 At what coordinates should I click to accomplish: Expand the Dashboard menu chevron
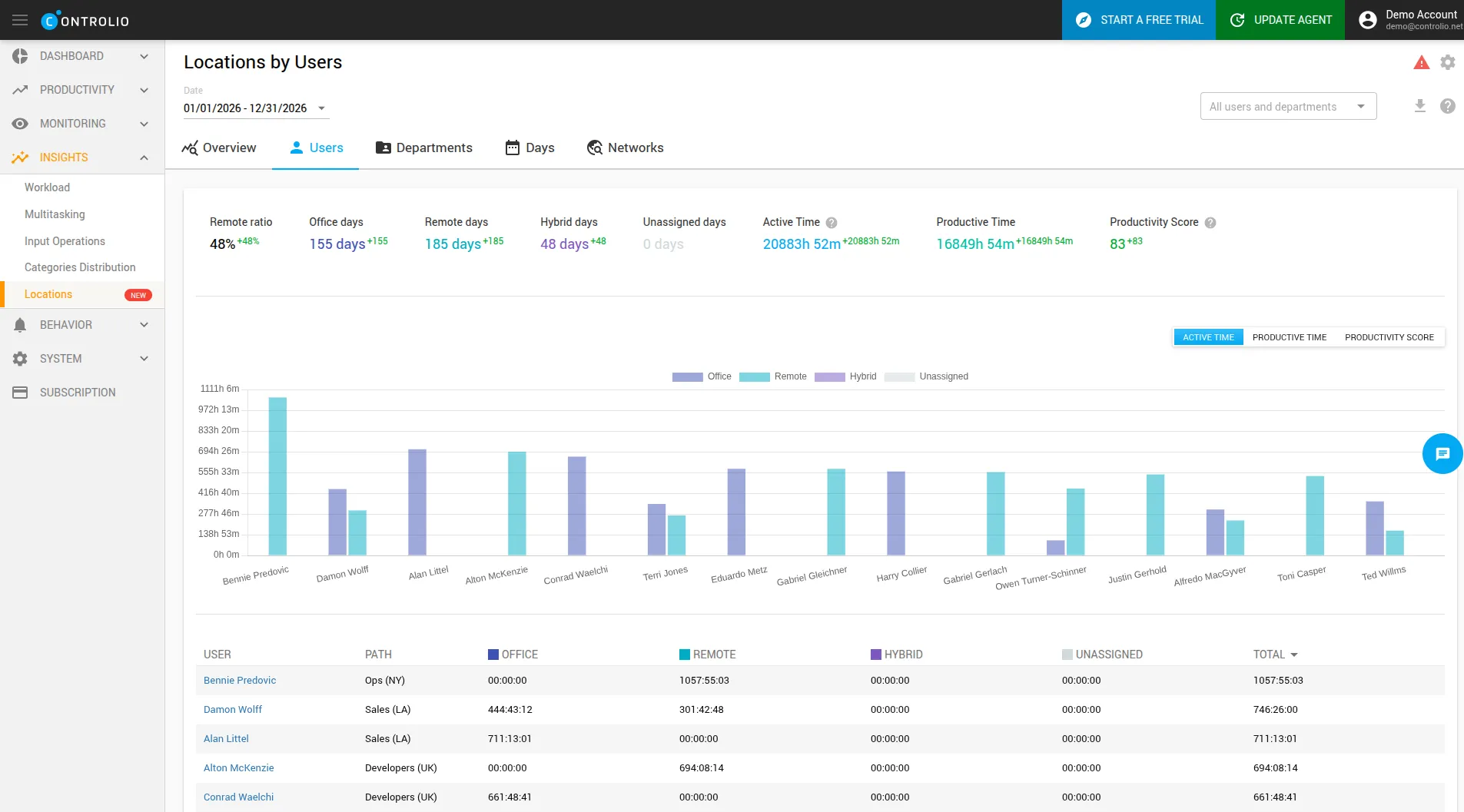144,56
